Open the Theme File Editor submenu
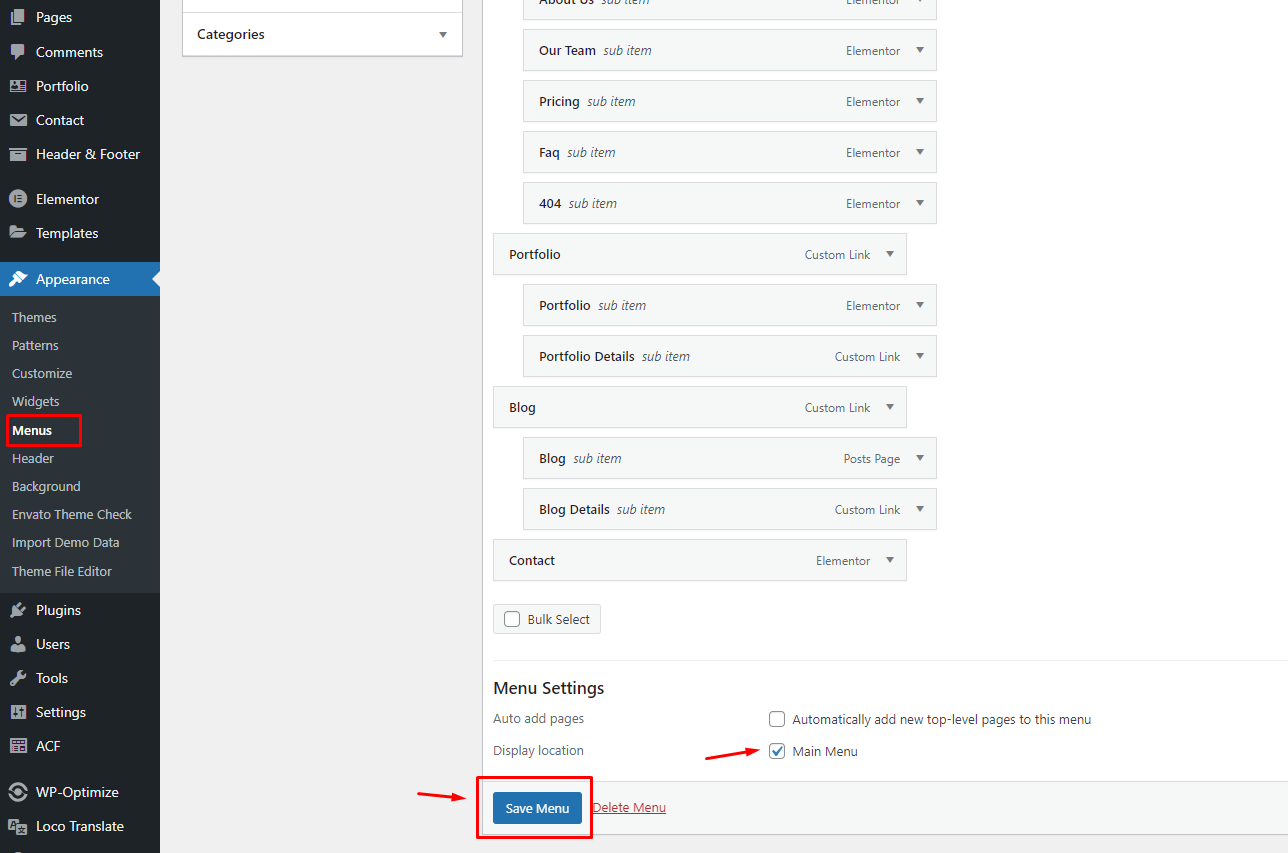This screenshot has height=853, width=1288. [62, 571]
